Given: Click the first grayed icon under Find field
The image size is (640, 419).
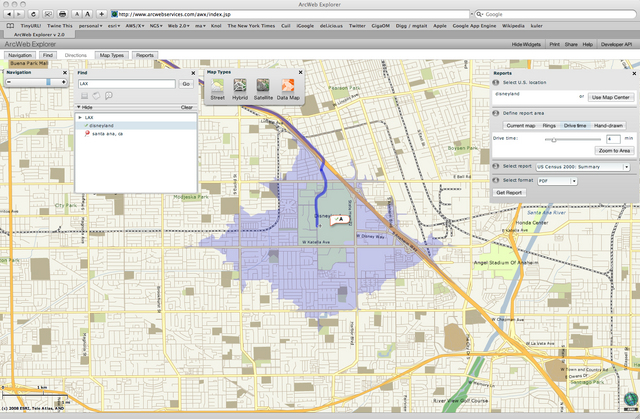Looking at the screenshot, I should click(x=84, y=96).
